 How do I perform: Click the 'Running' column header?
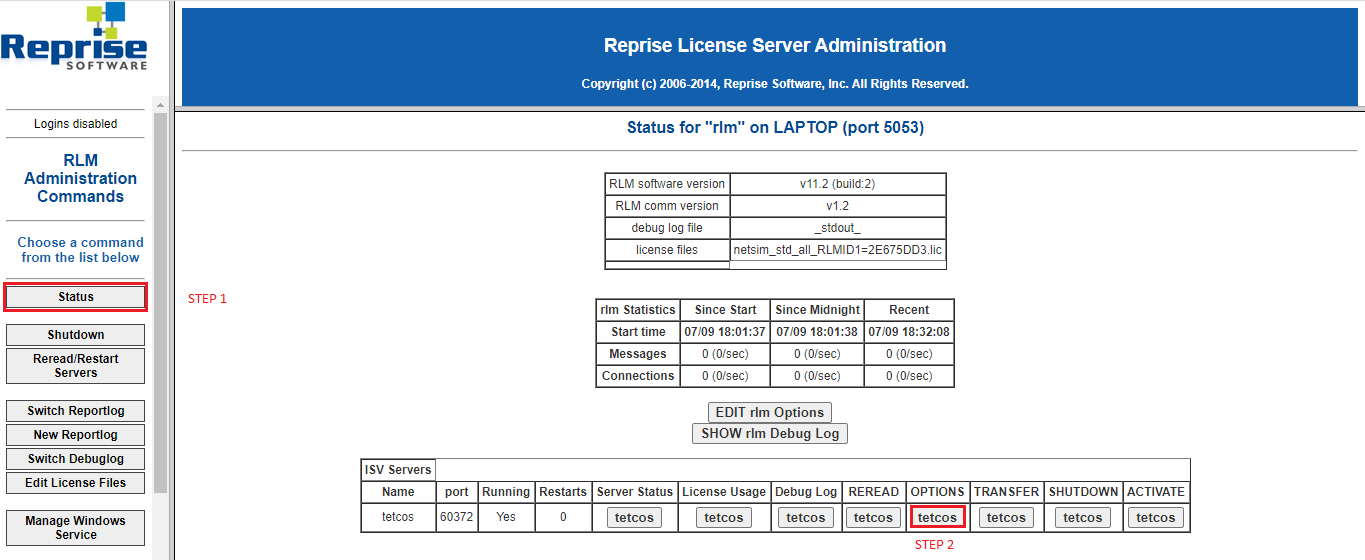click(x=506, y=492)
